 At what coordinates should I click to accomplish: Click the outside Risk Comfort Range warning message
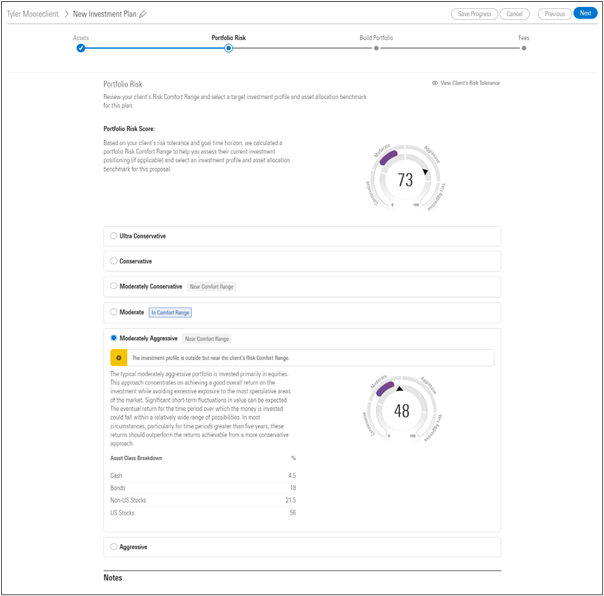click(x=211, y=358)
